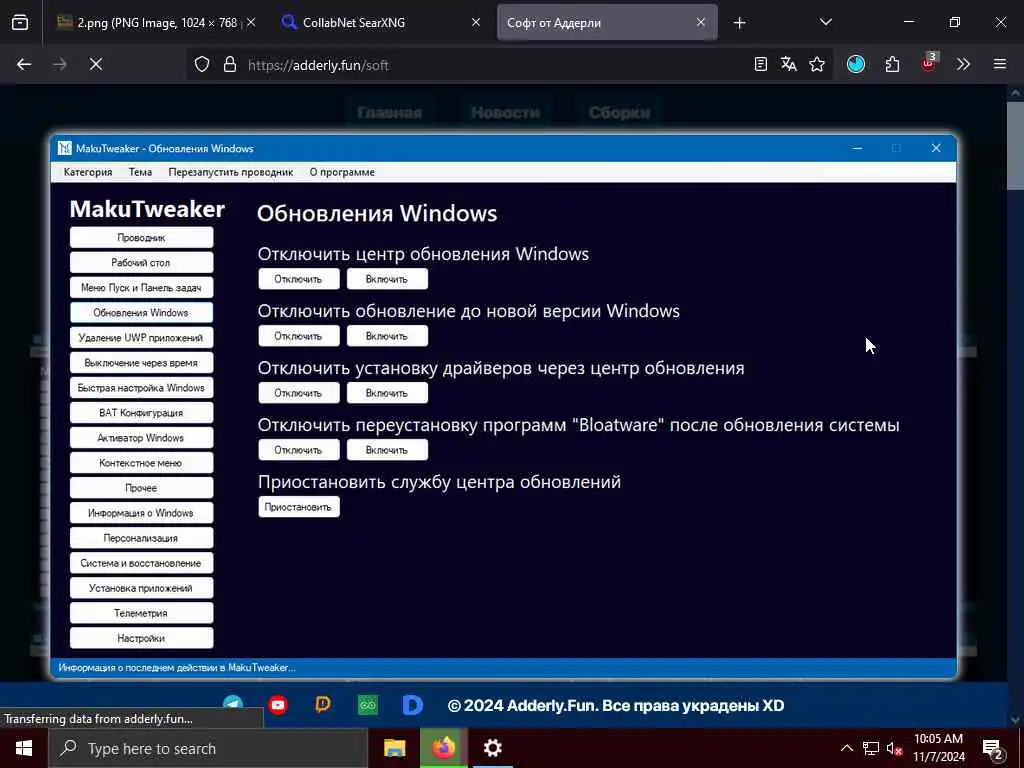The height and width of the screenshot is (768, 1024).
Task: Open the Windows Start menu
Action: 24,748
